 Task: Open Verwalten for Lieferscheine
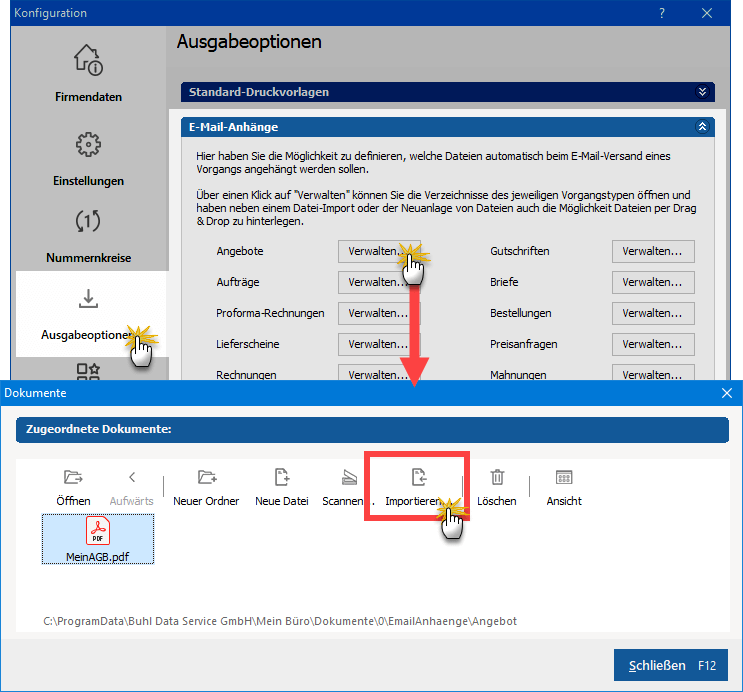(x=378, y=344)
